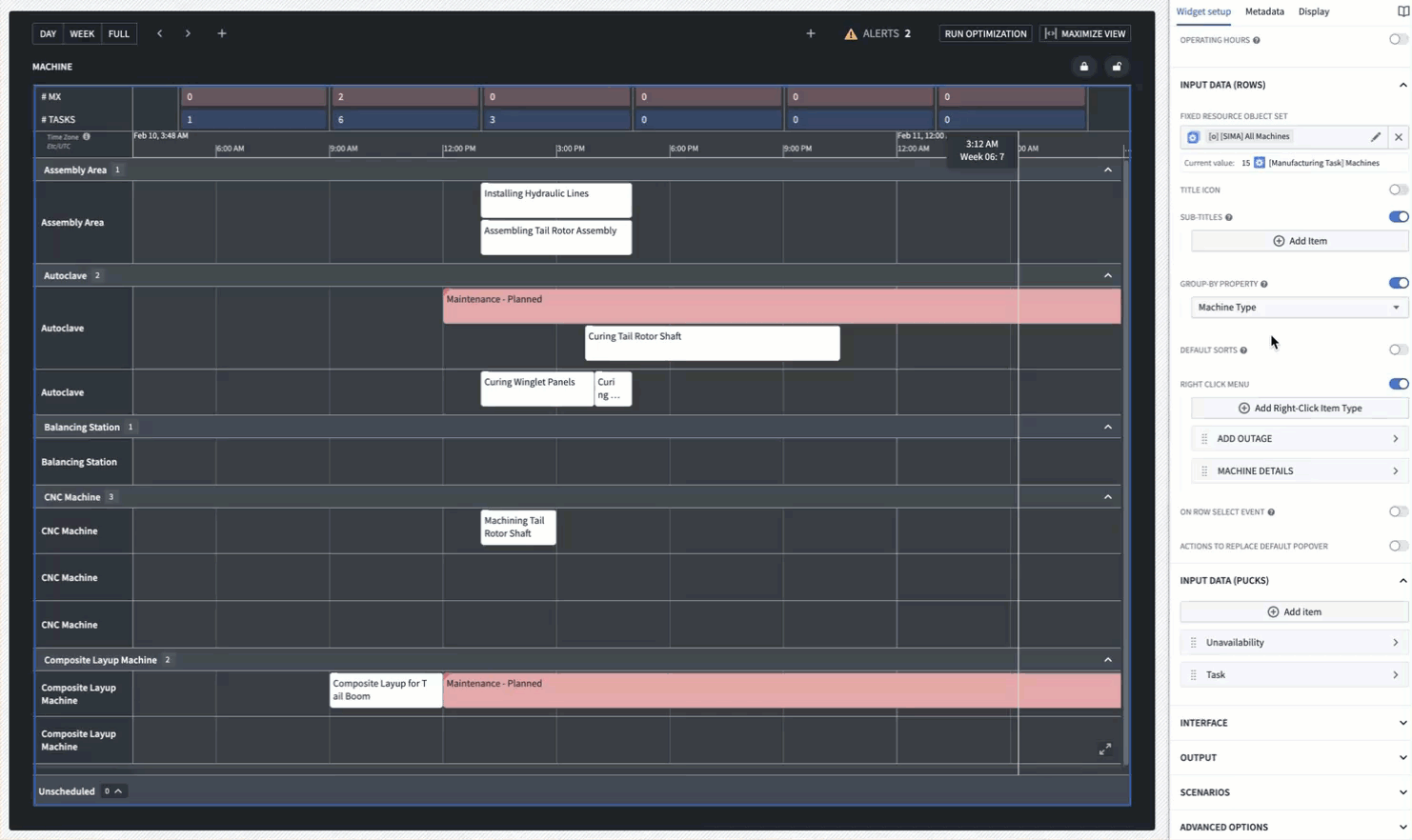The height and width of the screenshot is (840, 1412).
Task: Disable the Sub-Titles toggle
Action: [x=1398, y=216]
